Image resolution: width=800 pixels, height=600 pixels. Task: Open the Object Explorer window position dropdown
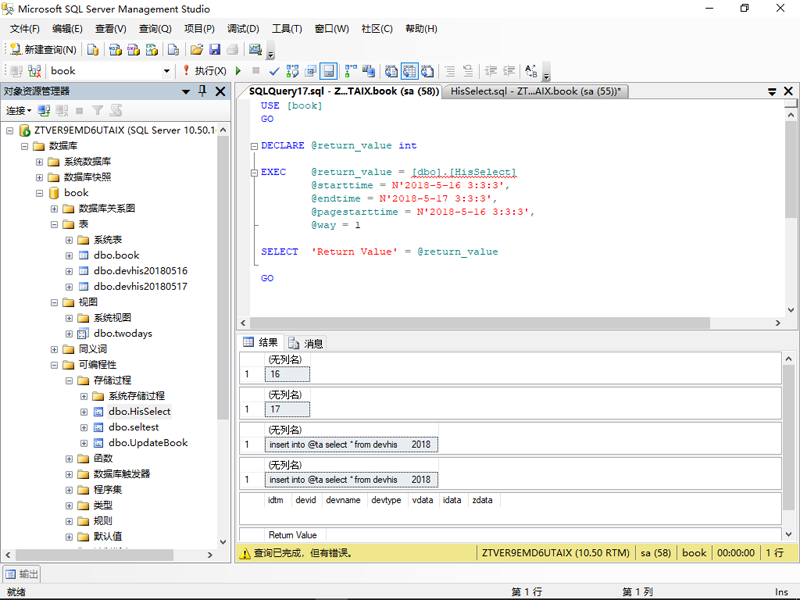click(x=186, y=92)
